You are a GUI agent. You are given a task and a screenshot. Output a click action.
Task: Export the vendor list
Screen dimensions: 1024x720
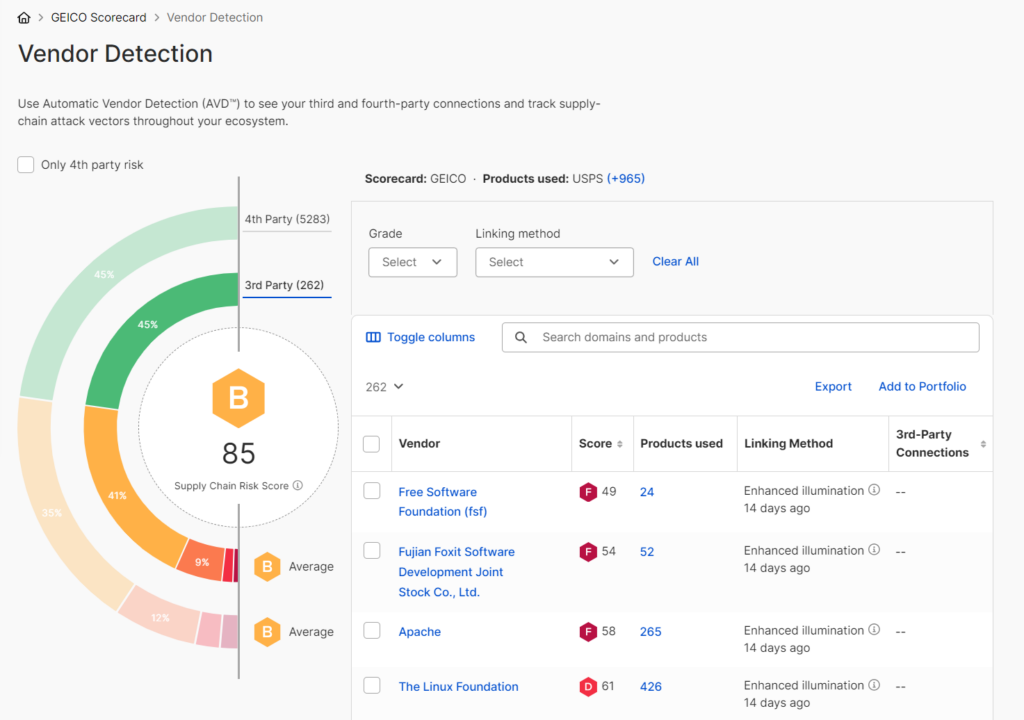tap(833, 387)
